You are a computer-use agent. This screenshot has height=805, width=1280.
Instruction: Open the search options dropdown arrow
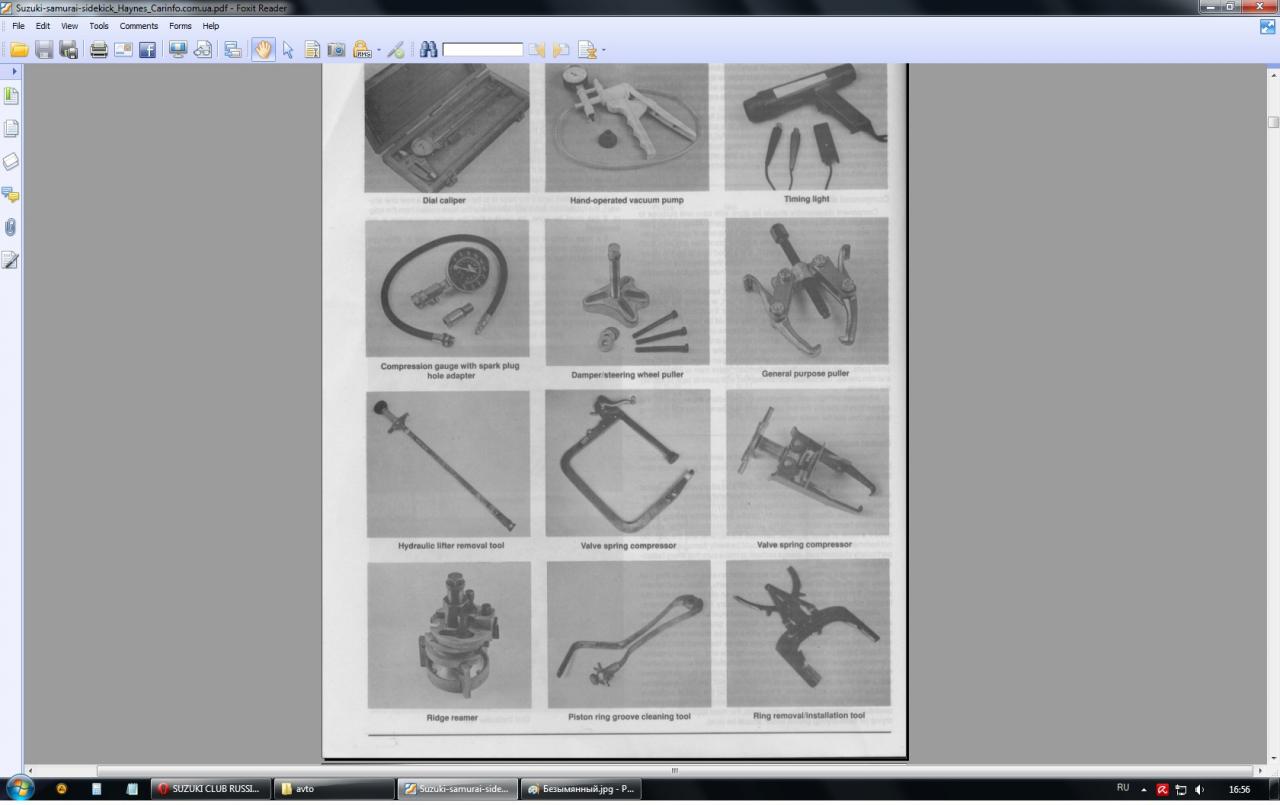click(x=603, y=50)
